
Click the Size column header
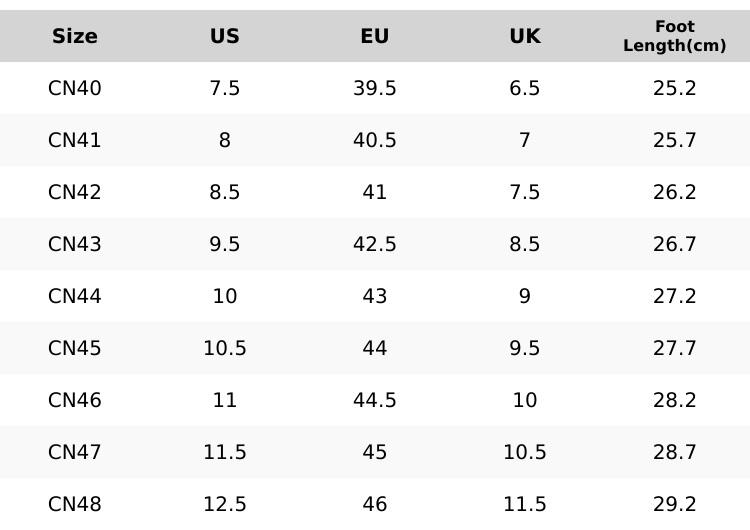pos(75,37)
